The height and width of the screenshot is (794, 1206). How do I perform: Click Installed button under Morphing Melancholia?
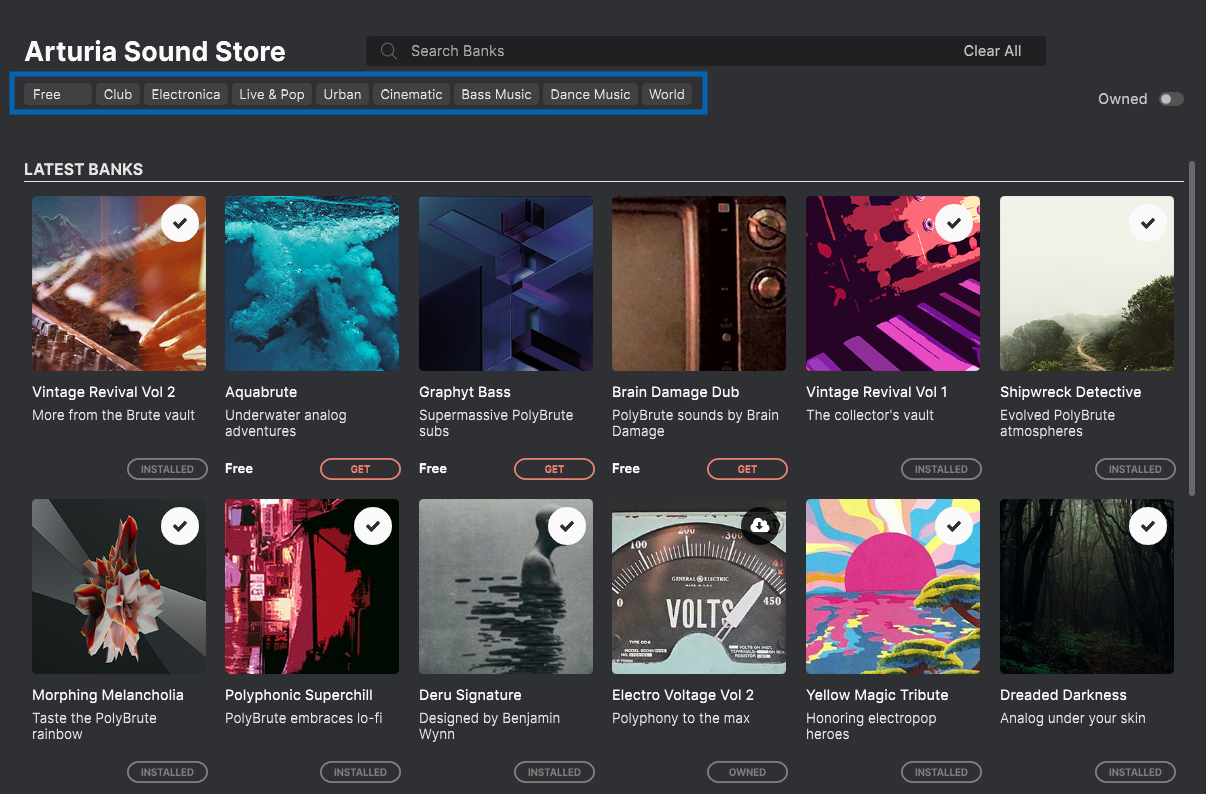pyautogui.click(x=167, y=772)
